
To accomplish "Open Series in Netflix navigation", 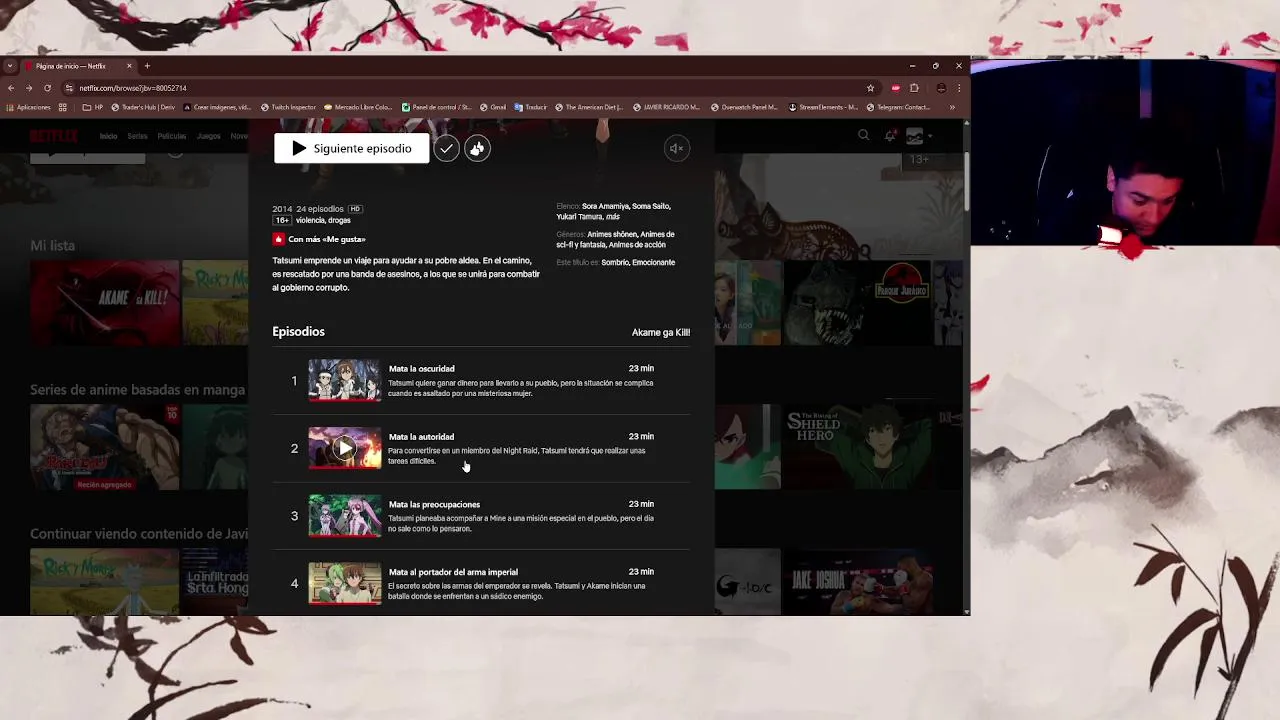I will pos(137,136).
